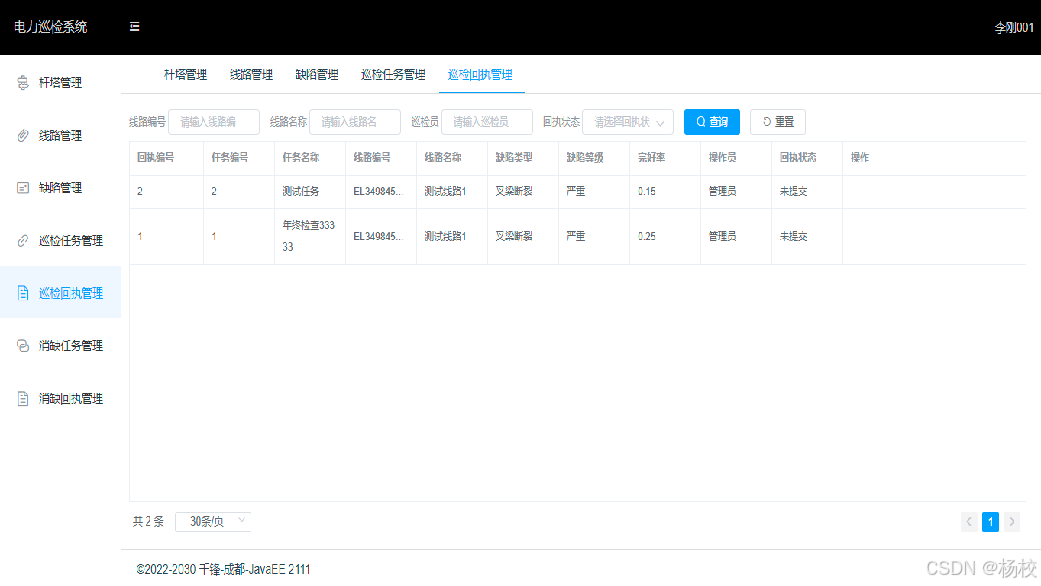Switch to the 杆塔管理 tab

pos(185,75)
